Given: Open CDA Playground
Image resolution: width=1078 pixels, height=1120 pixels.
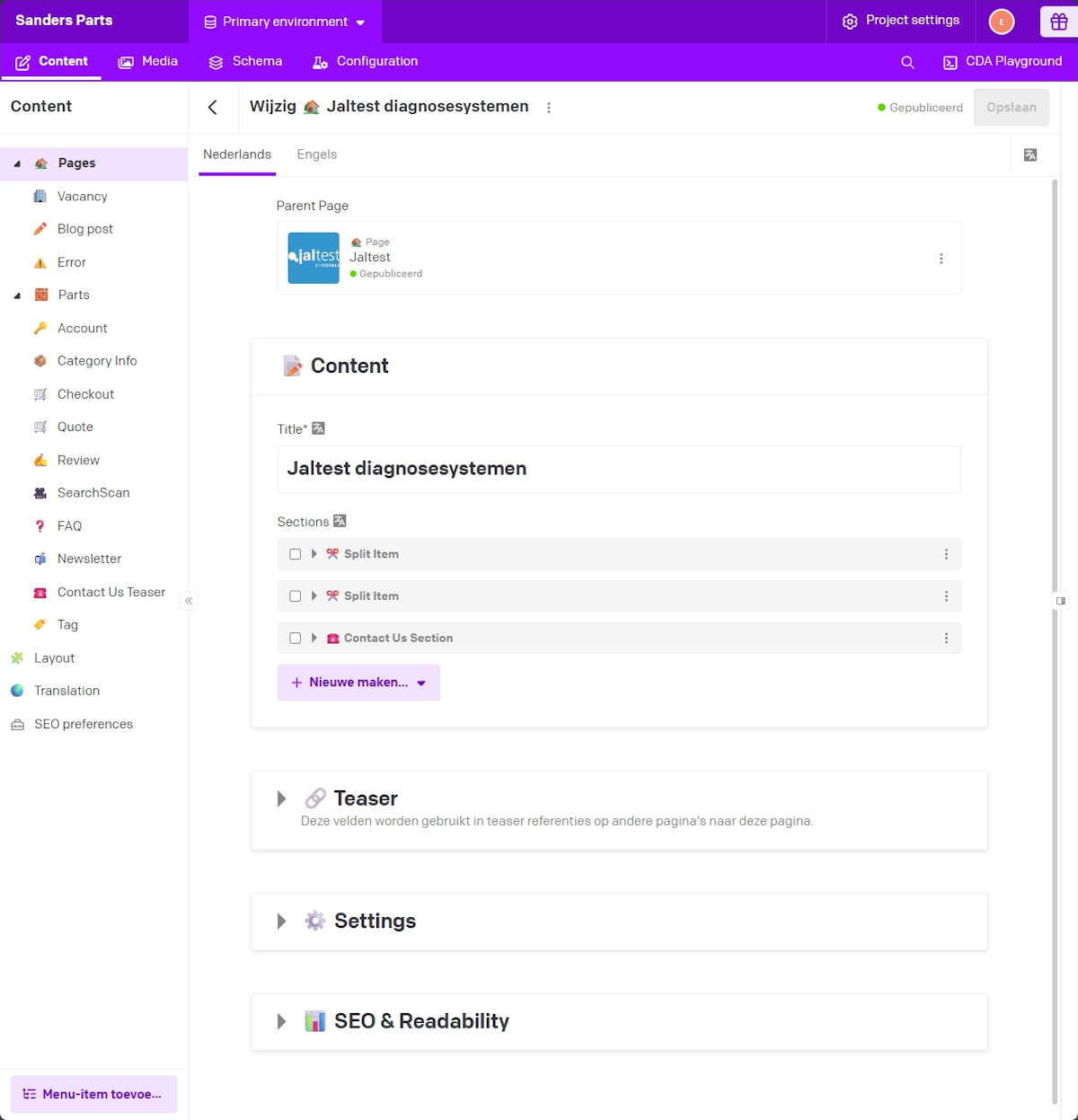Looking at the screenshot, I should (x=1003, y=62).
